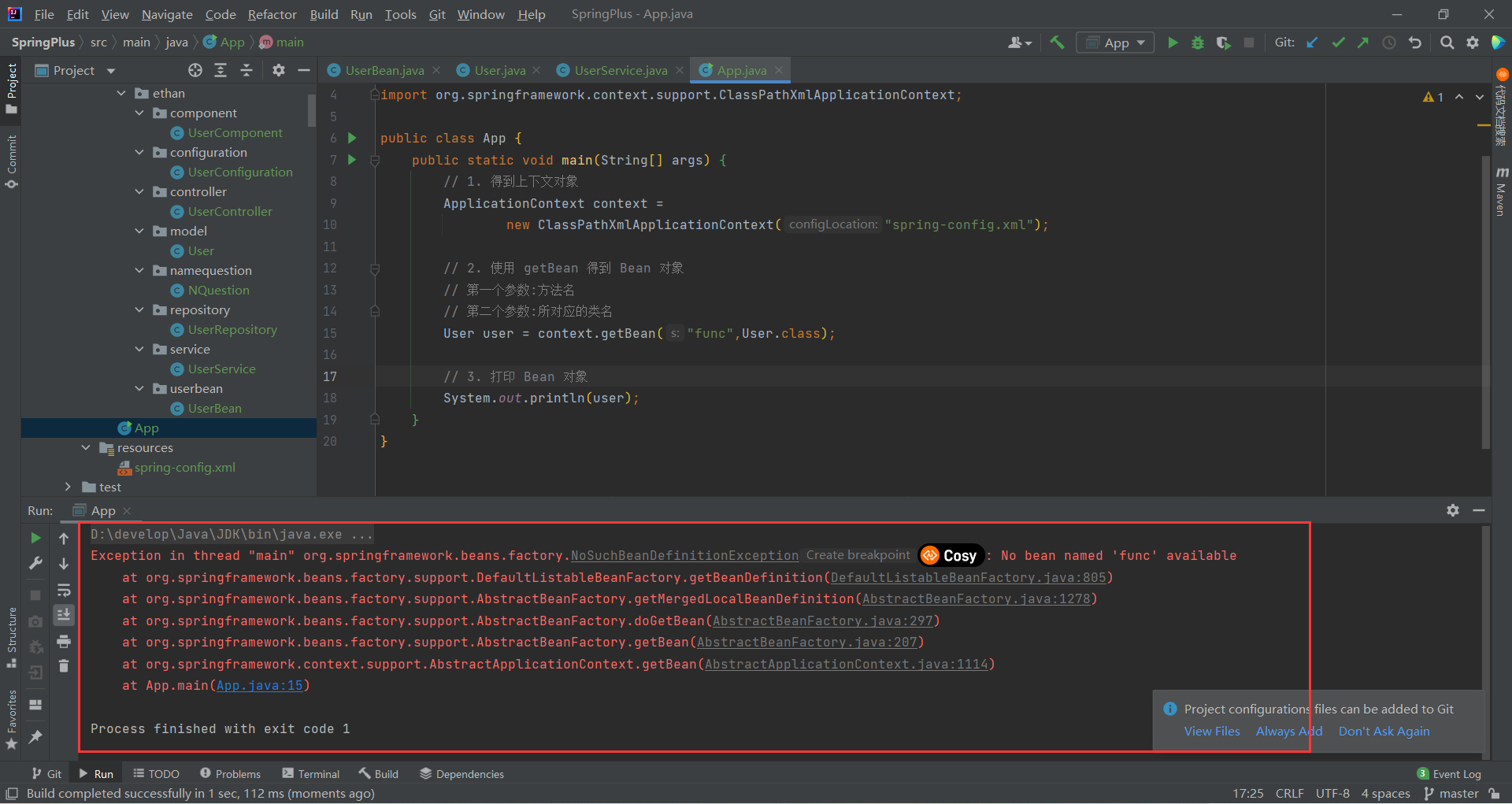Click the warning indicator in editor
The width and height of the screenshot is (1512, 804).
pos(1433,97)
